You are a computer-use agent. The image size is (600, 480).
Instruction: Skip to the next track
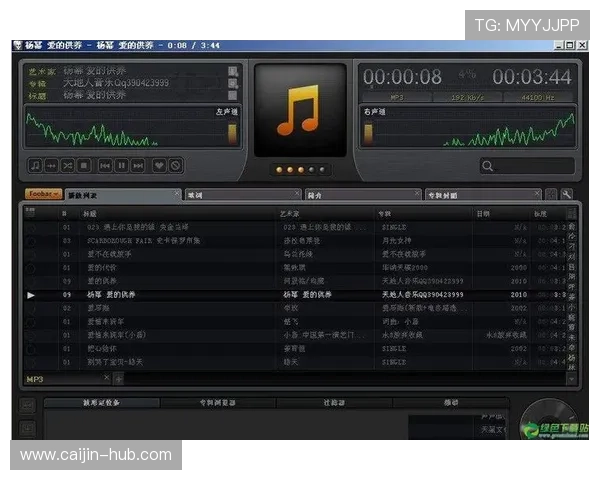point(138,165)
